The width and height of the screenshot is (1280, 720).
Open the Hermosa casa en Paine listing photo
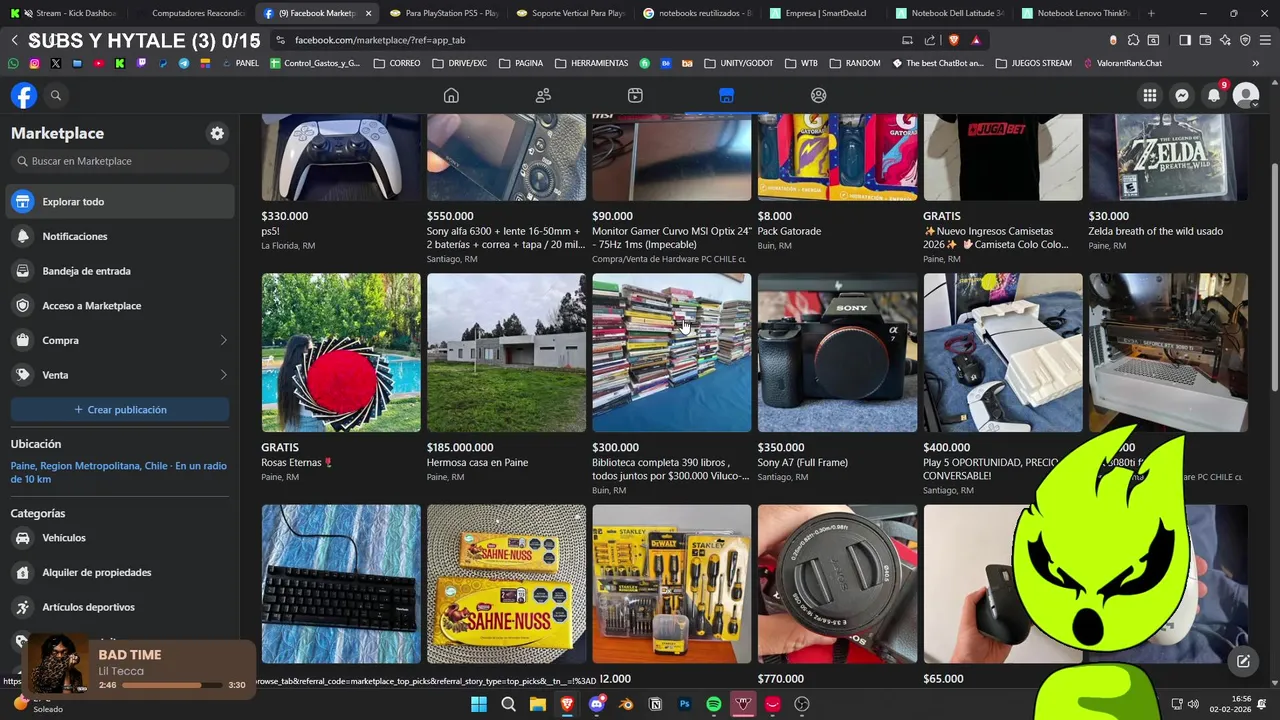506,352
